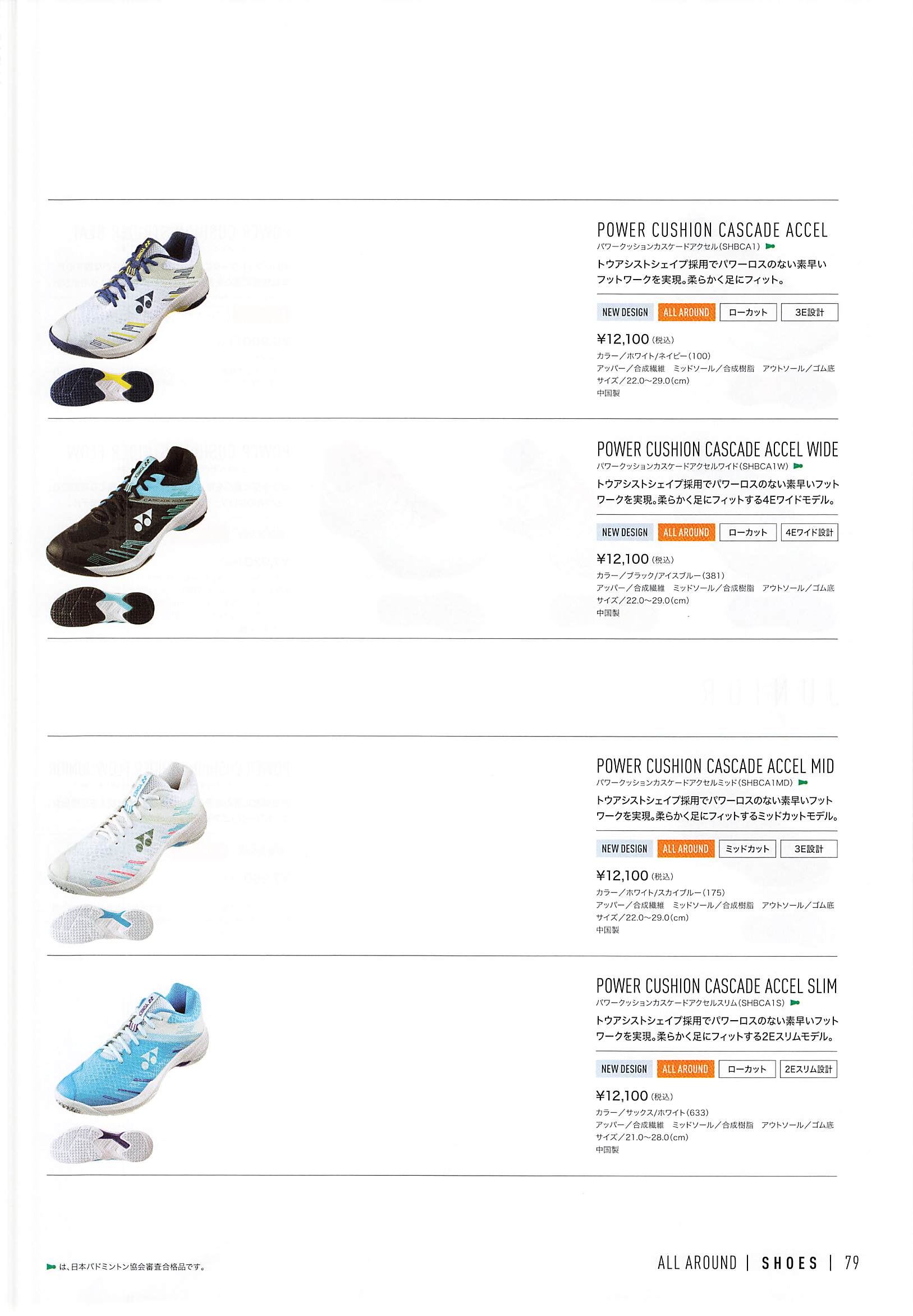Image resolution: width=913 pixels, height=1316 pixels.
Task: Click the green flag icon beside SHBCA1MD
Action: click(x=802, y=783)
